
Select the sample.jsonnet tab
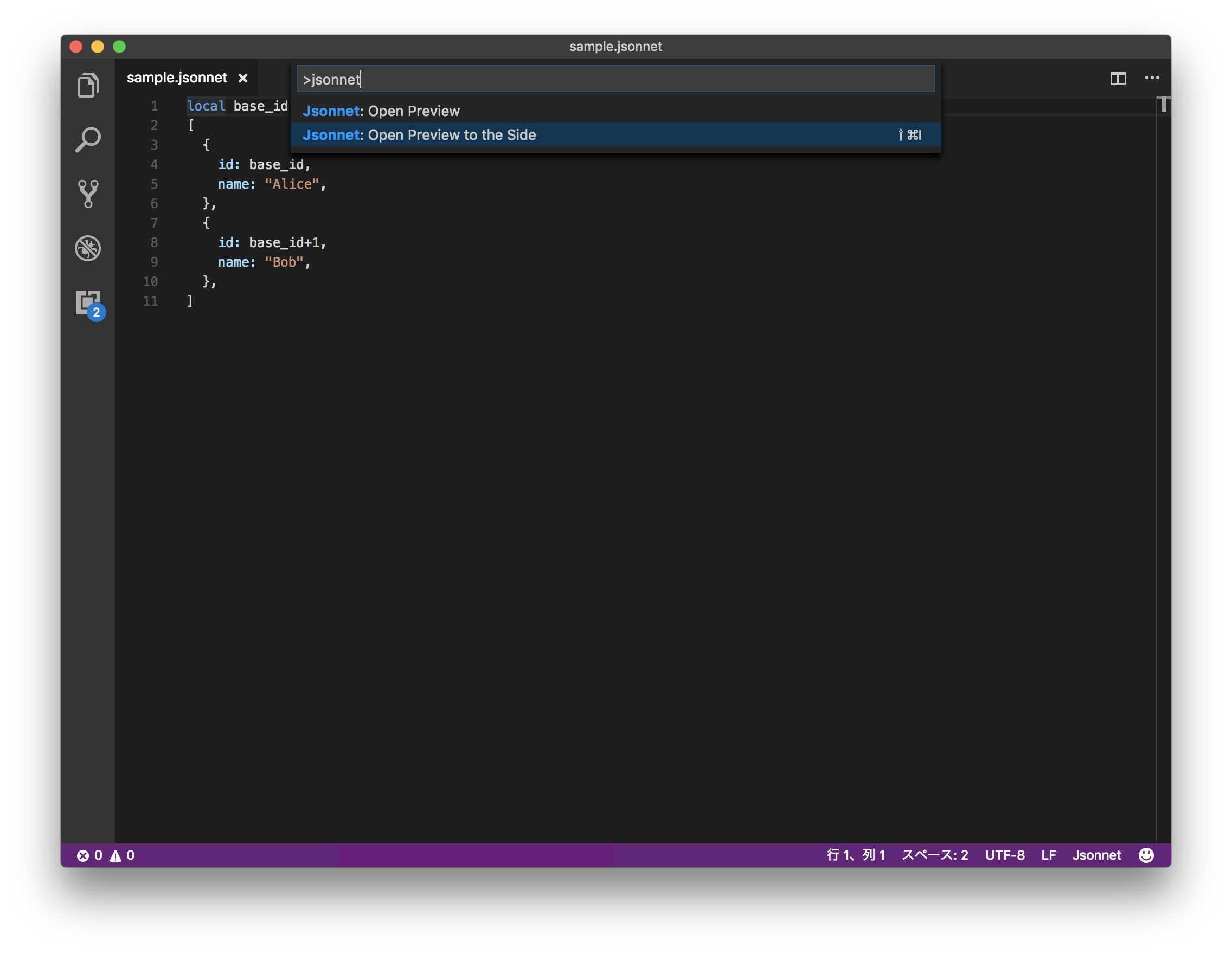tap(176, 78)
